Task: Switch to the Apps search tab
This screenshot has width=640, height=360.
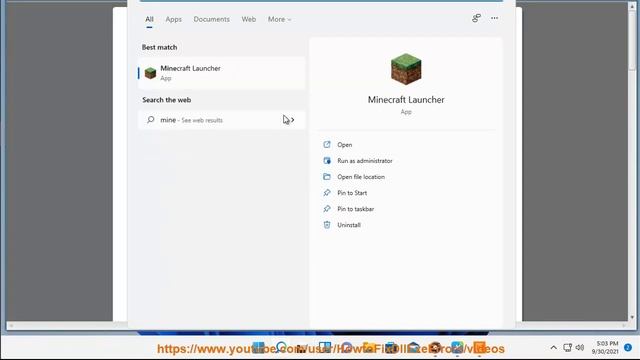Action: tap(173, 19)
